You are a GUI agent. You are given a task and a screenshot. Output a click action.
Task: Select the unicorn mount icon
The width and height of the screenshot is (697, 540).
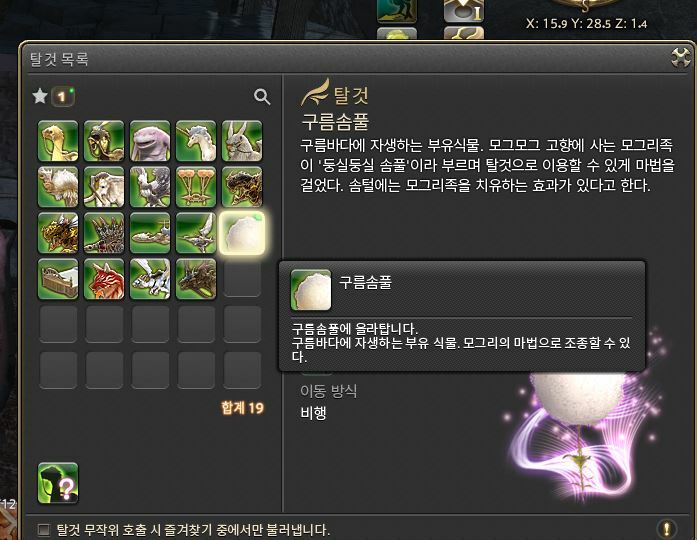[x=196, y=141]
